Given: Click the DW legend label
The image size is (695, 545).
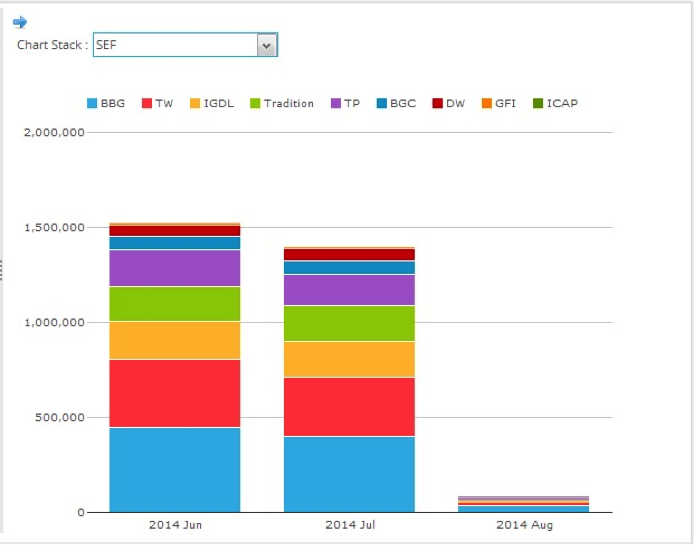Looking at the screenshot, I should pyautogui.click(x=455, y=103).
